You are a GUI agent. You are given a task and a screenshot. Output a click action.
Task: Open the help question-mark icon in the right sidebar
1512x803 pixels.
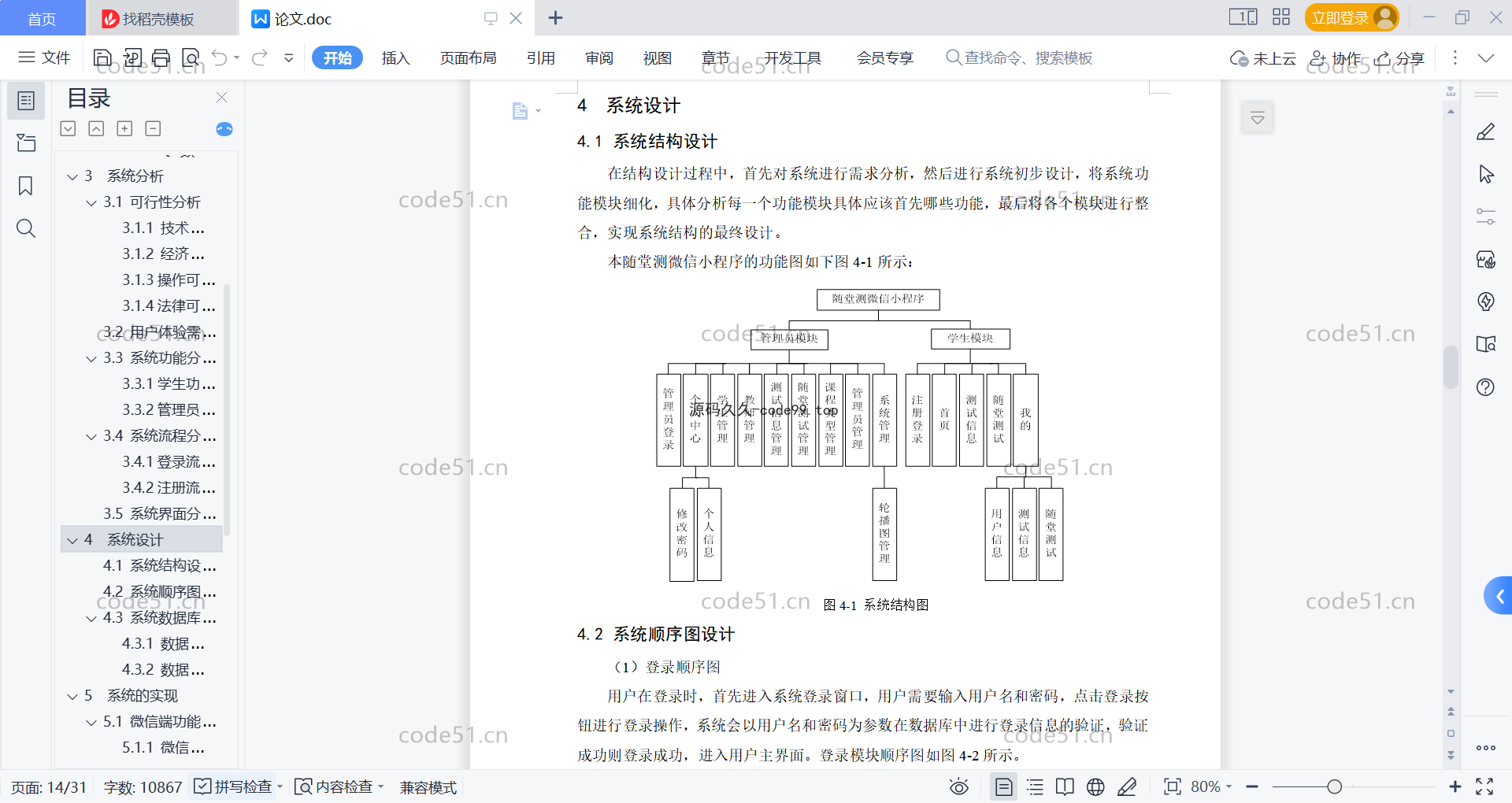pos(1486,387)
